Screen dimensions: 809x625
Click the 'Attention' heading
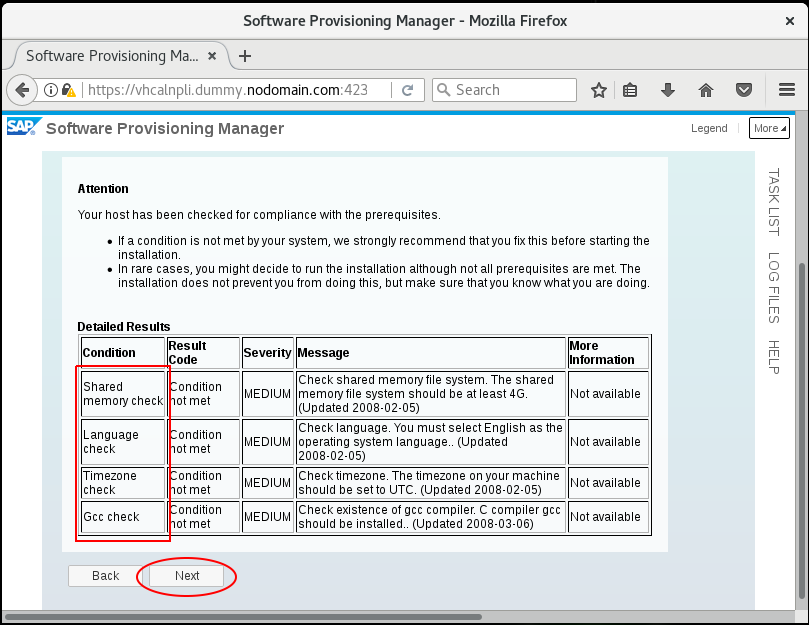pyautogui.click(x=103, y=189)
